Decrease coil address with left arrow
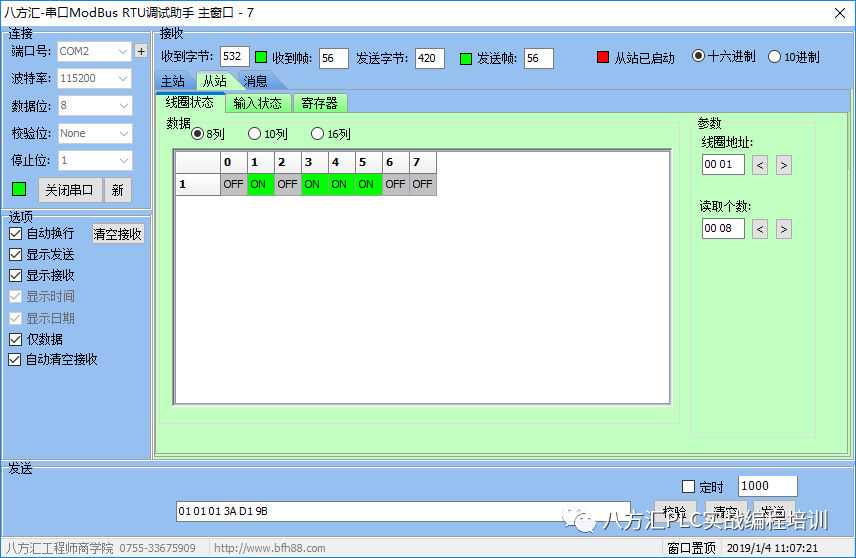Screen dimensions: 856x558 (x=760, y=165)
